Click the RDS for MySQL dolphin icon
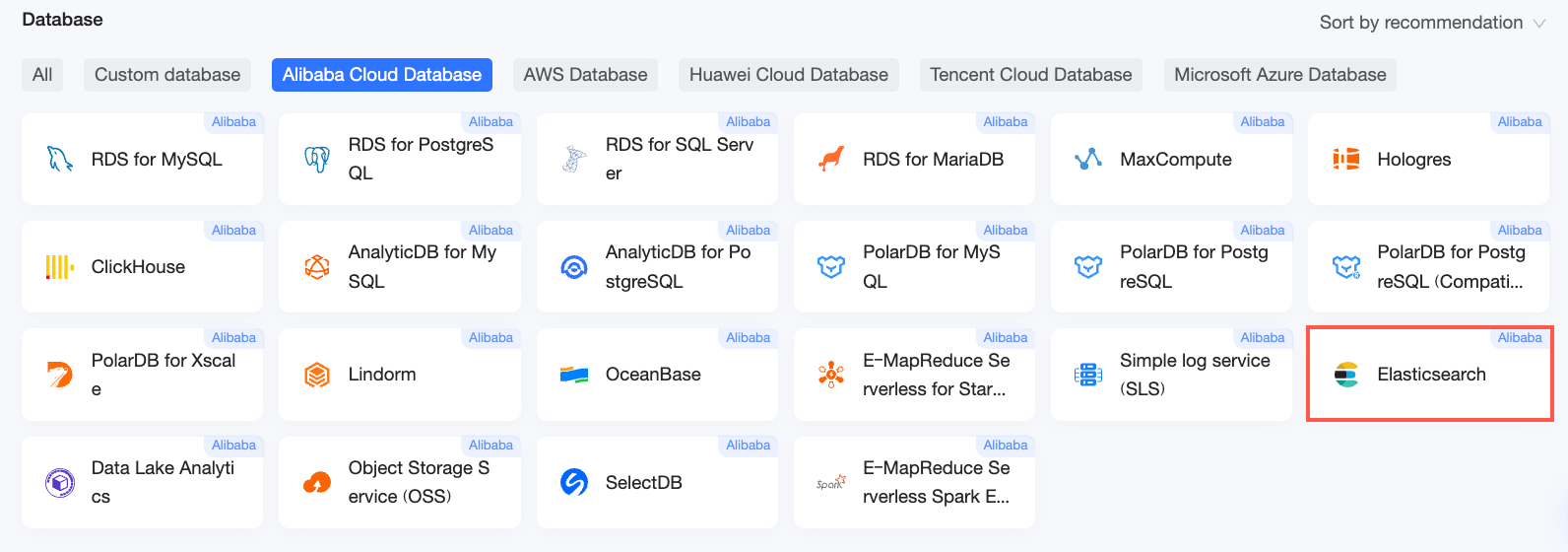 tap(60, 159)
